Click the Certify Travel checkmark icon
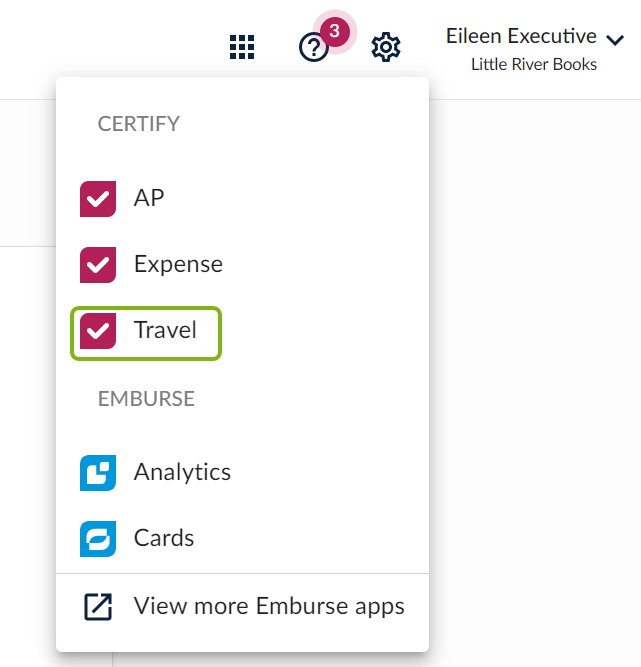Screen dimensions: 641x667 point(98,331)
